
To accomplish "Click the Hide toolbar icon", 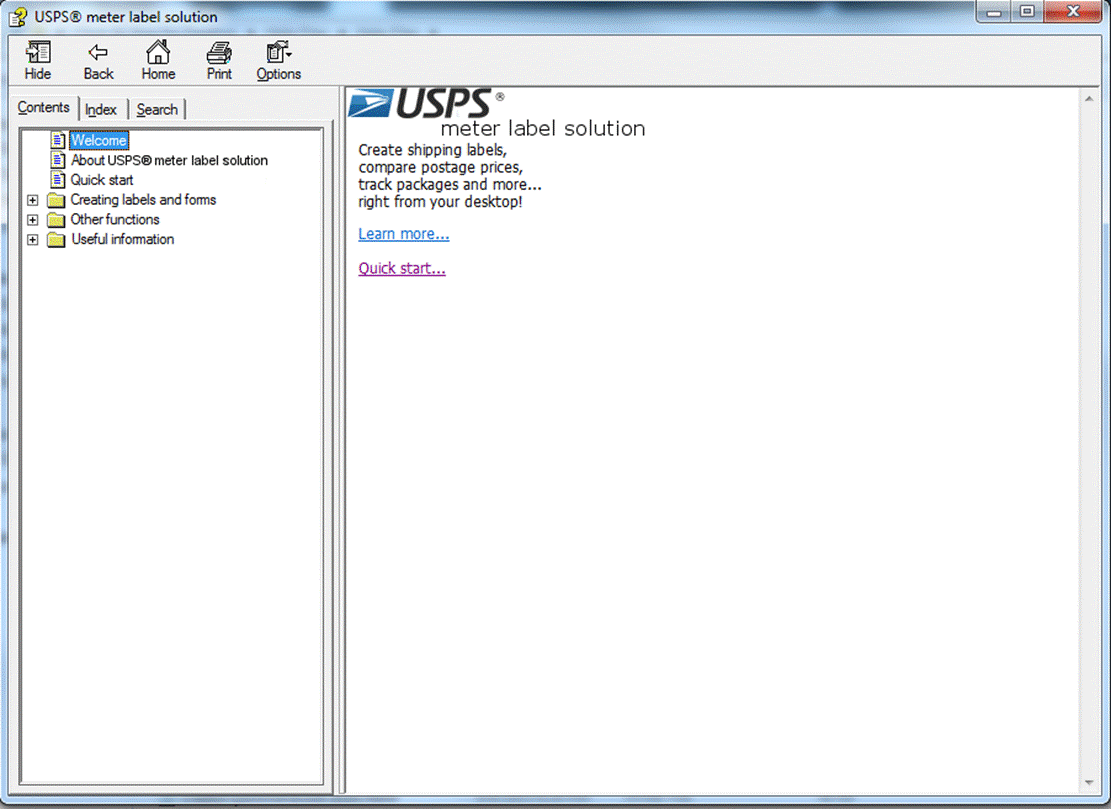I will [38, 60].
